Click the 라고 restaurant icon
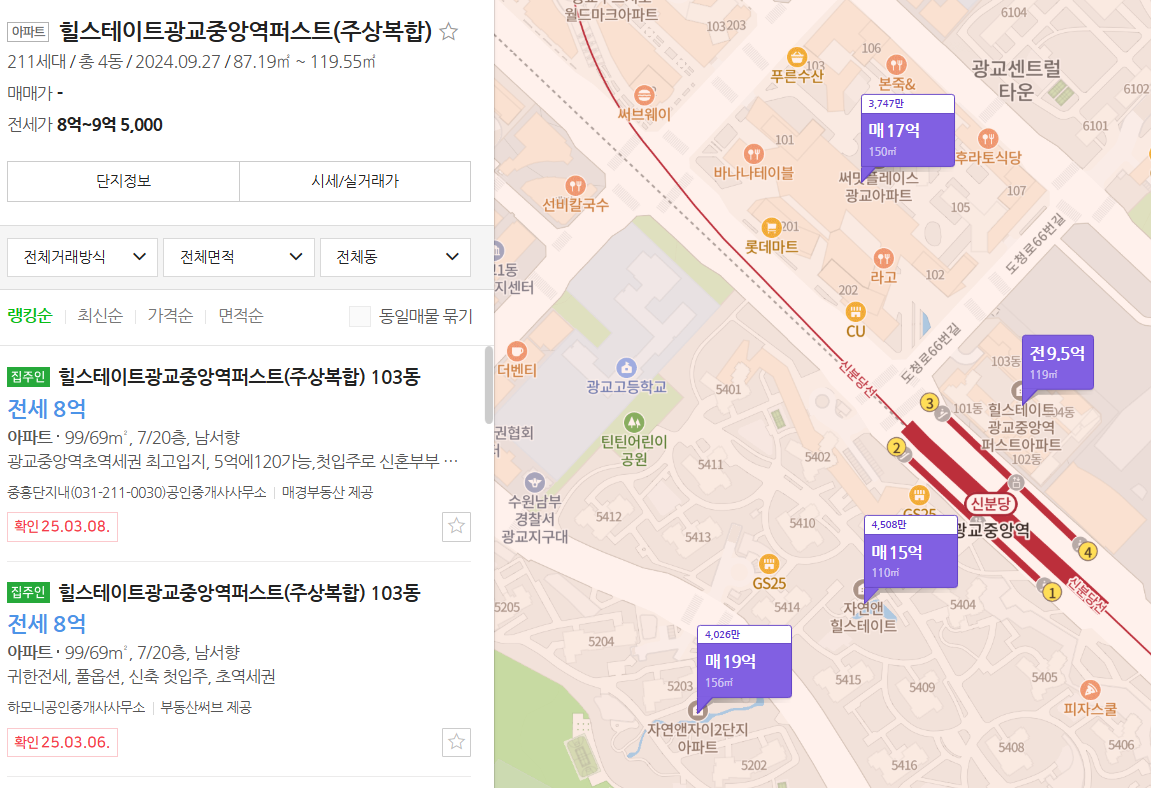 click(883, 259)
